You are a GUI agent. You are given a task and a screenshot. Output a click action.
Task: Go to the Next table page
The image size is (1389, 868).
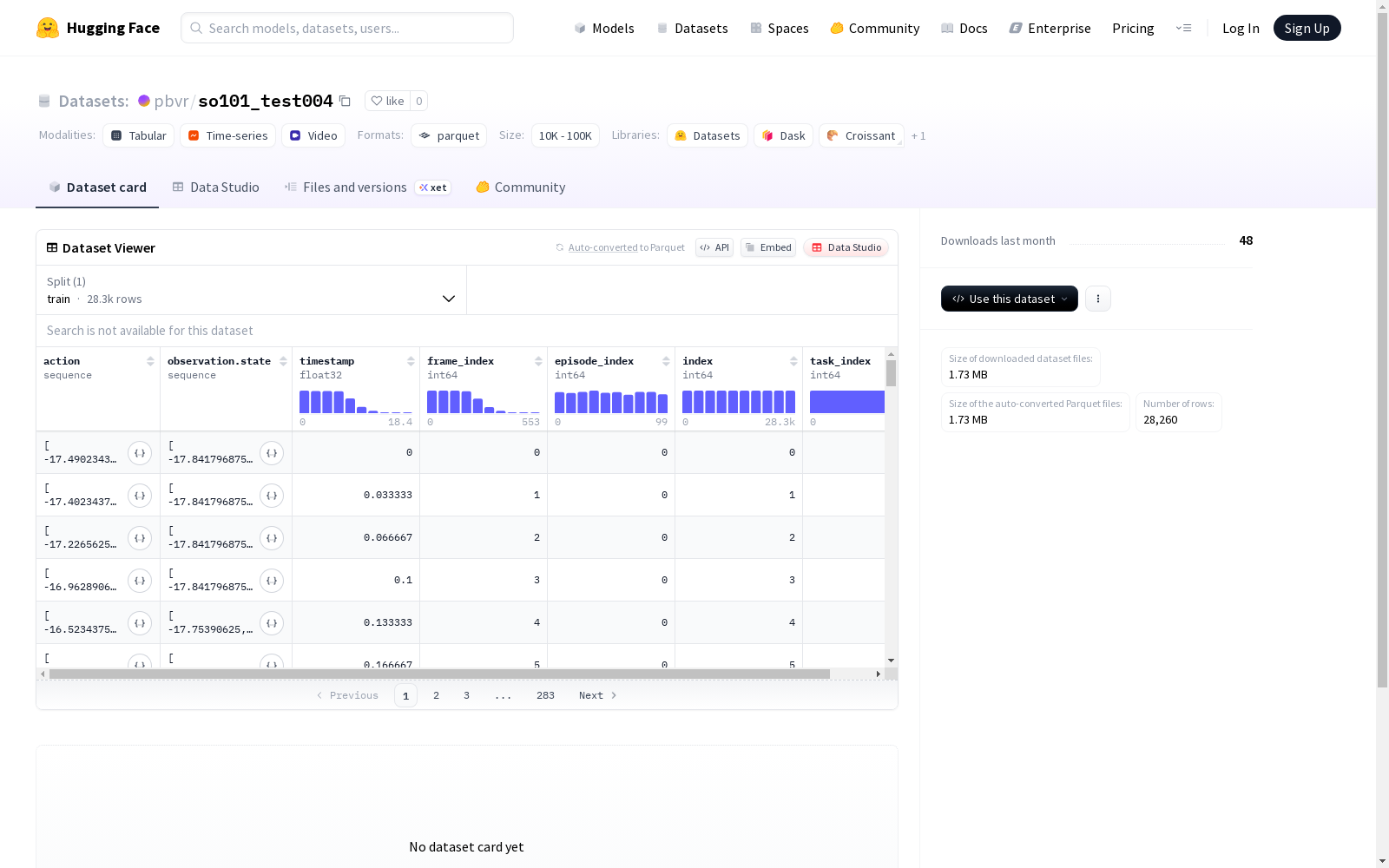tap(597, 695)
